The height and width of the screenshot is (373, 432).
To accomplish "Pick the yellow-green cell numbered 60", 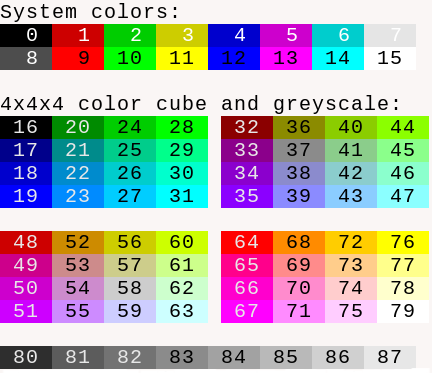I will (x=182, y=242).
